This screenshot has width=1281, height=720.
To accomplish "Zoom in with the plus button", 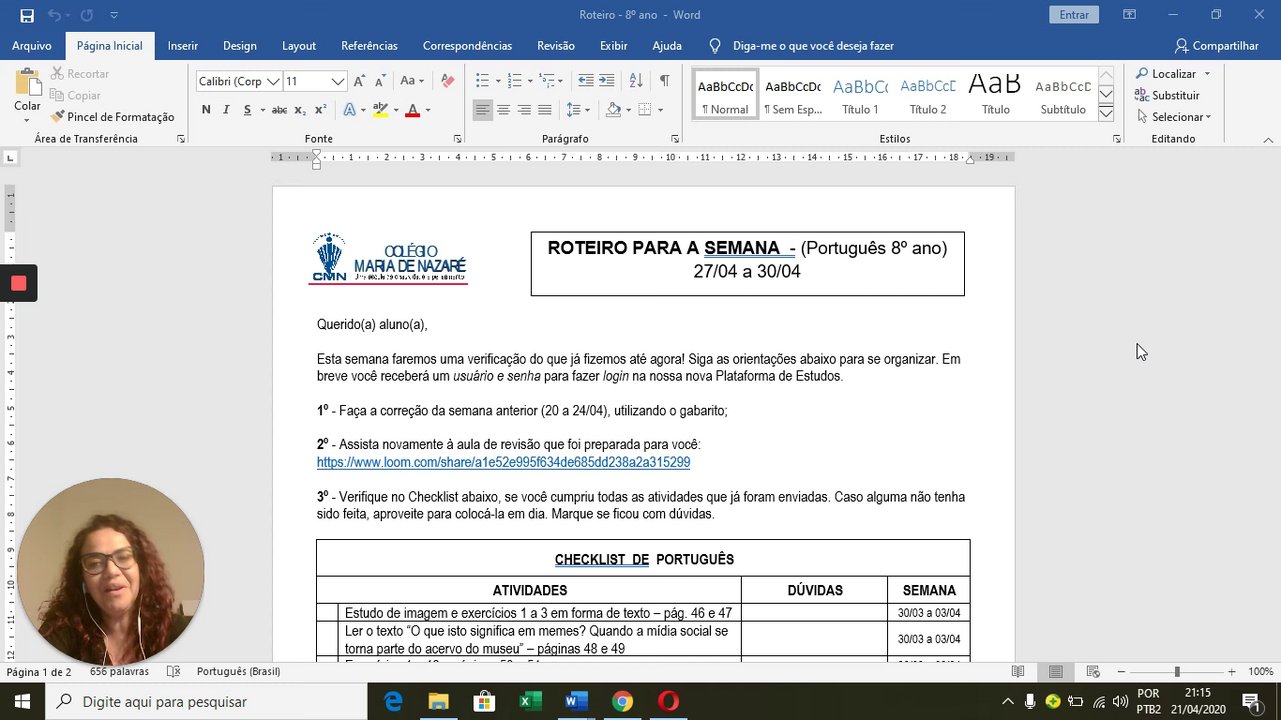I will (1232, 672).
